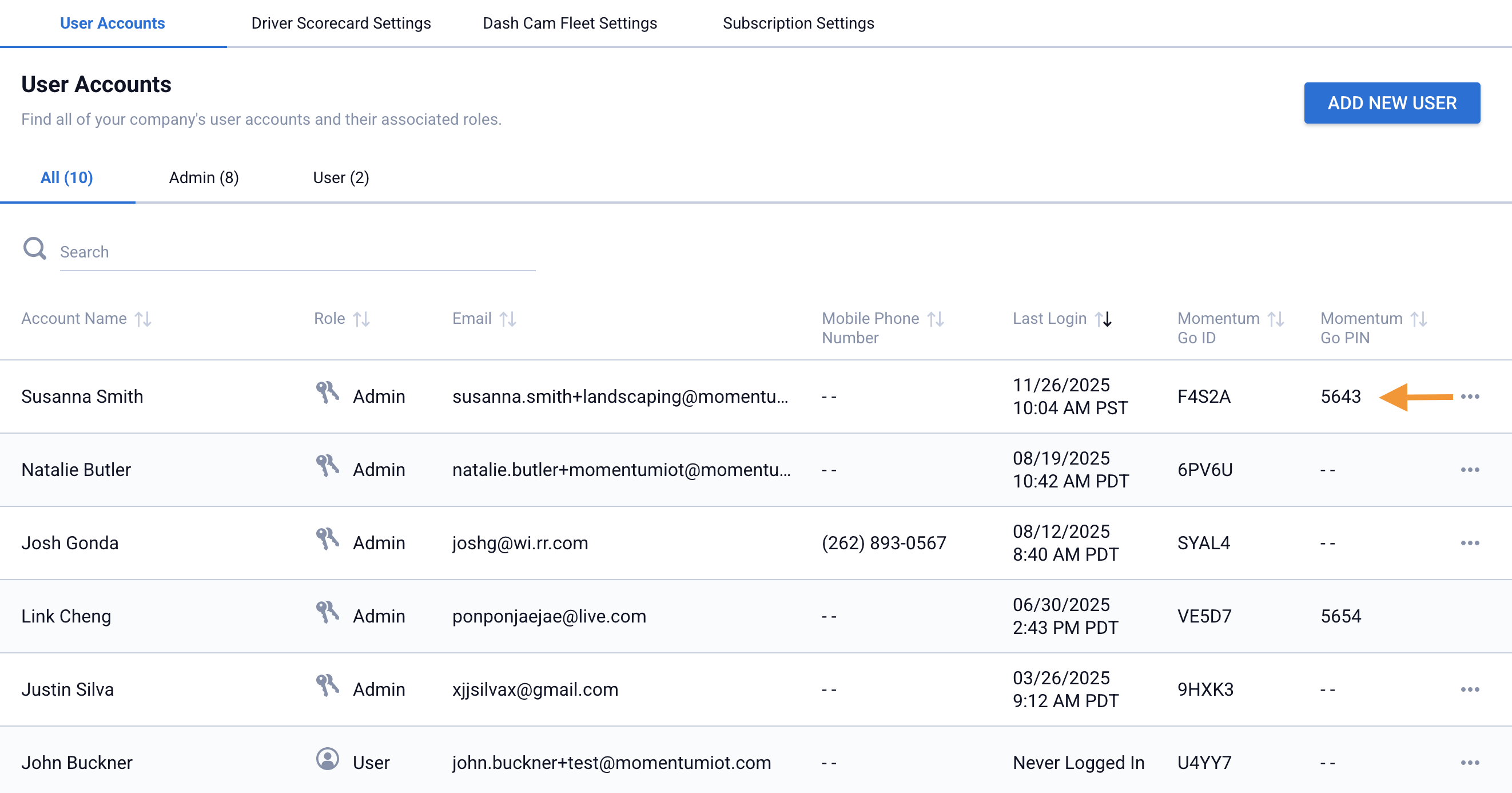Viewport: 1512px width, 793px height.
Task: Open the three-dot menu for Susanna Smith
Action: (x=1471, y=396)
